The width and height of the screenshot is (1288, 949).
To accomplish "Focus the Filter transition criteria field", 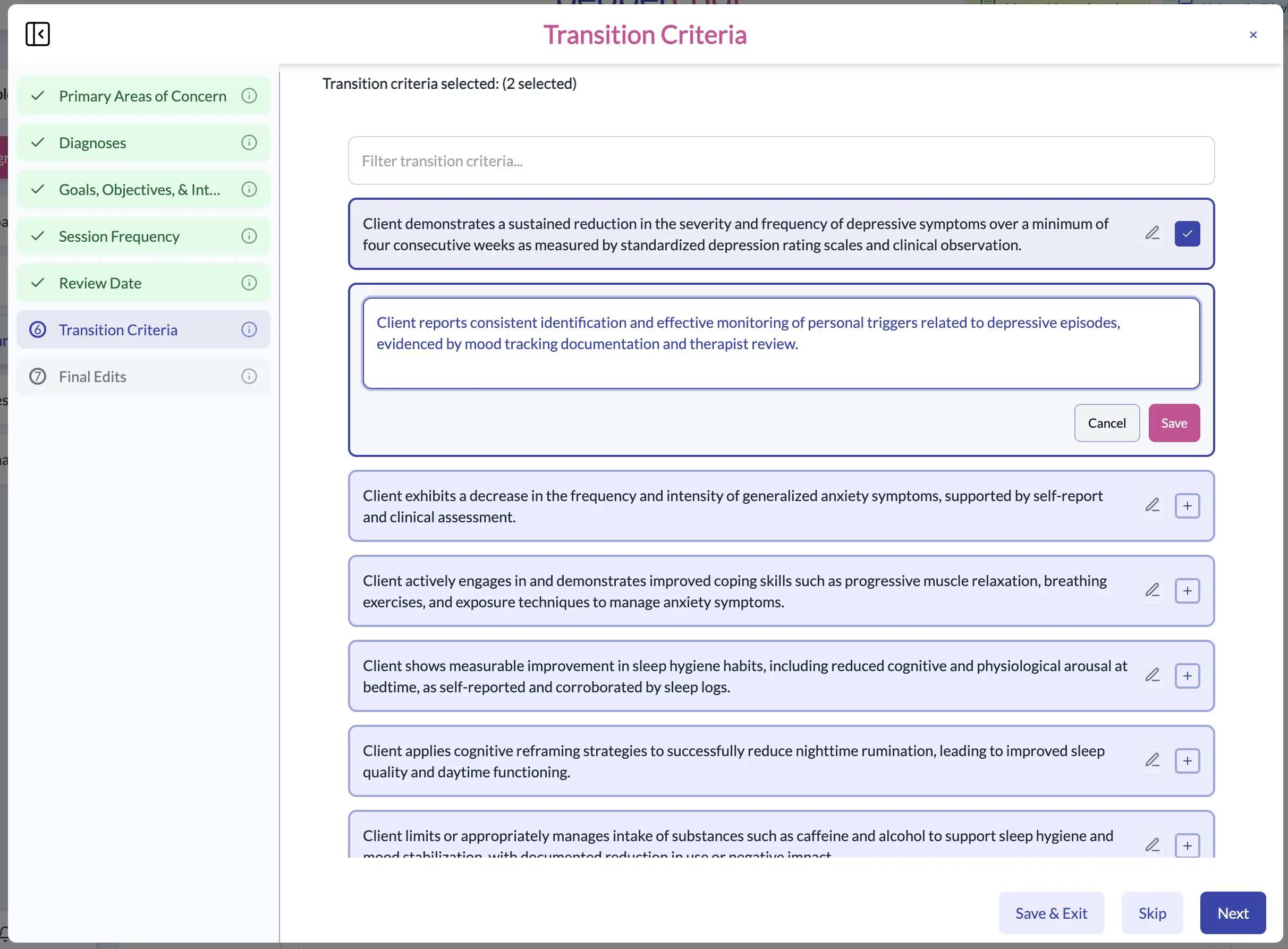I will pos(781,161).
